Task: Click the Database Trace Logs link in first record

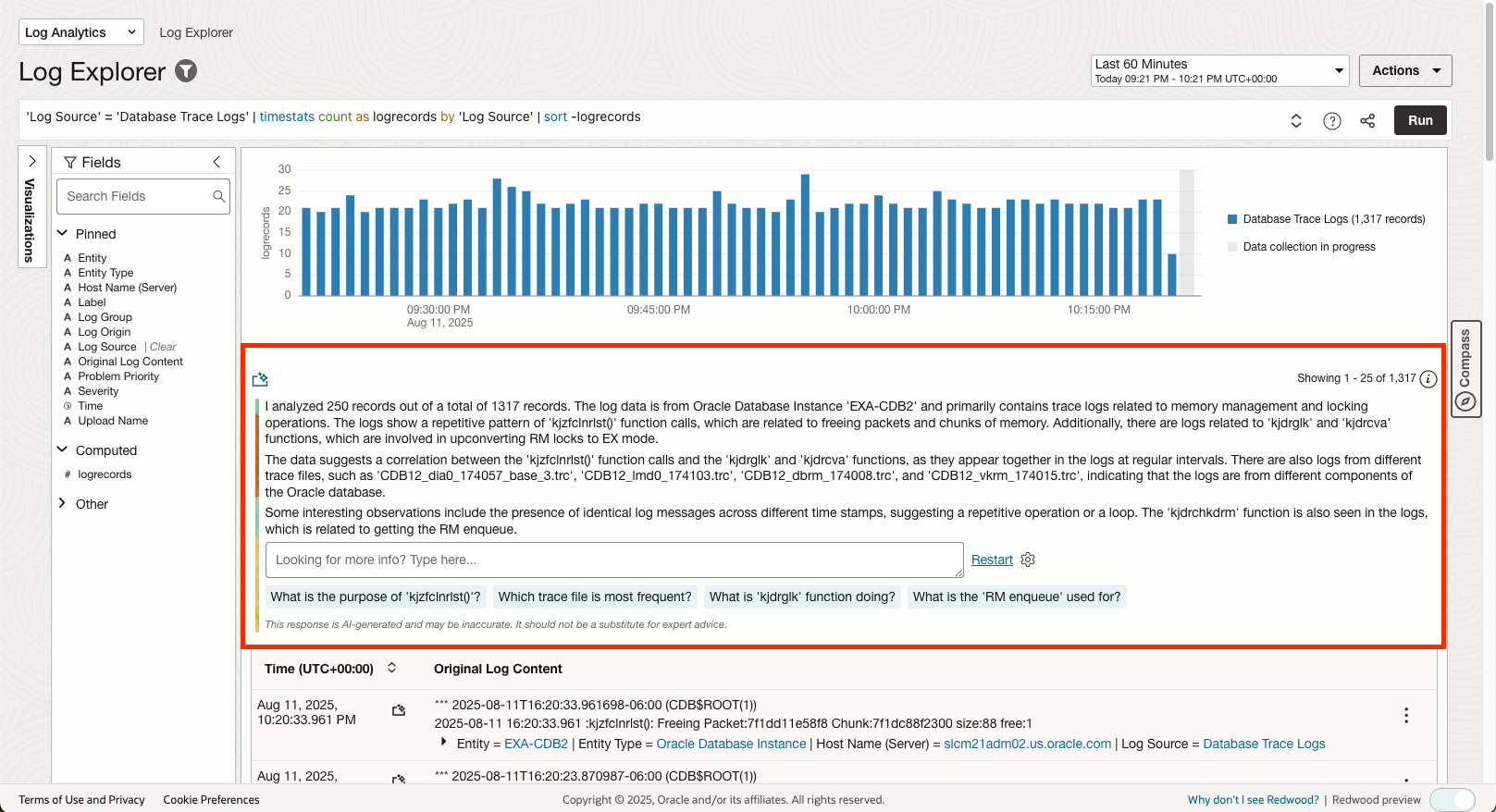Action: click(x=1264, y=744)
